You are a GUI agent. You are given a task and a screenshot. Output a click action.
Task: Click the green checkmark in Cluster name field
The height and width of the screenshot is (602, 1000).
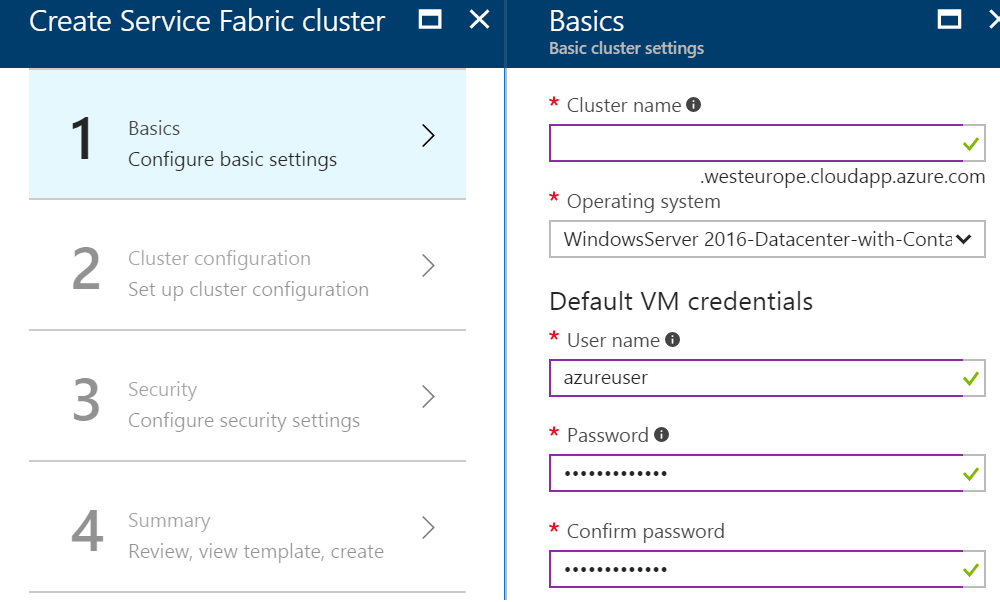[971, 144]
